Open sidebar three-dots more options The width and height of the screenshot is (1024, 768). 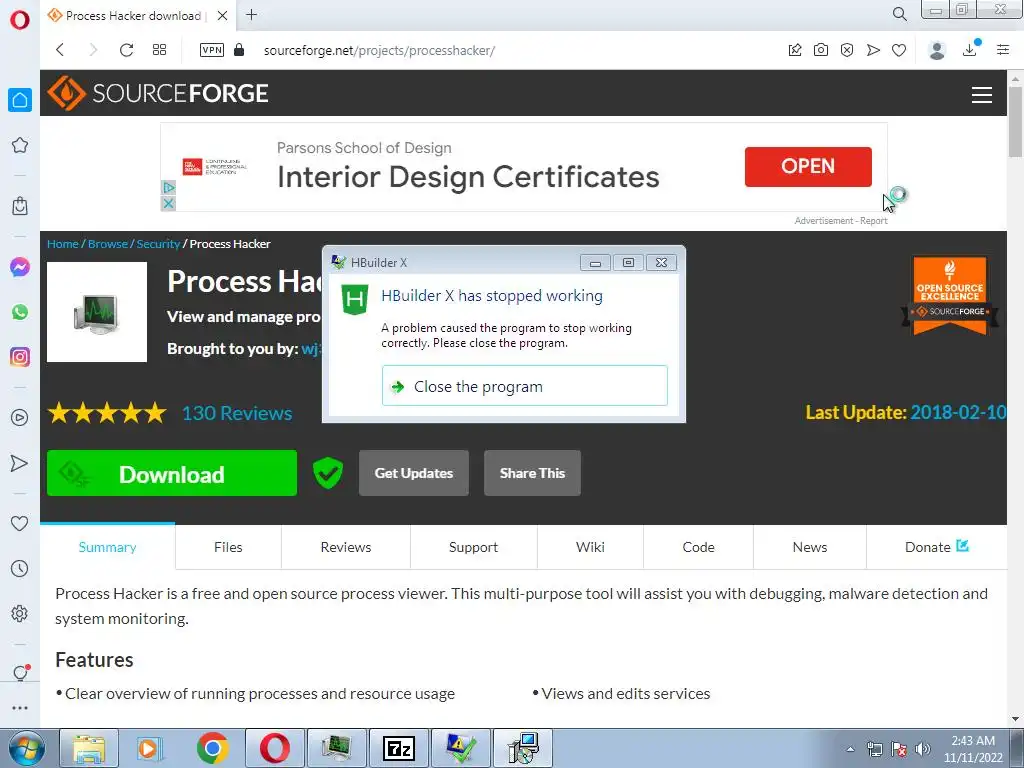(20, 708)
